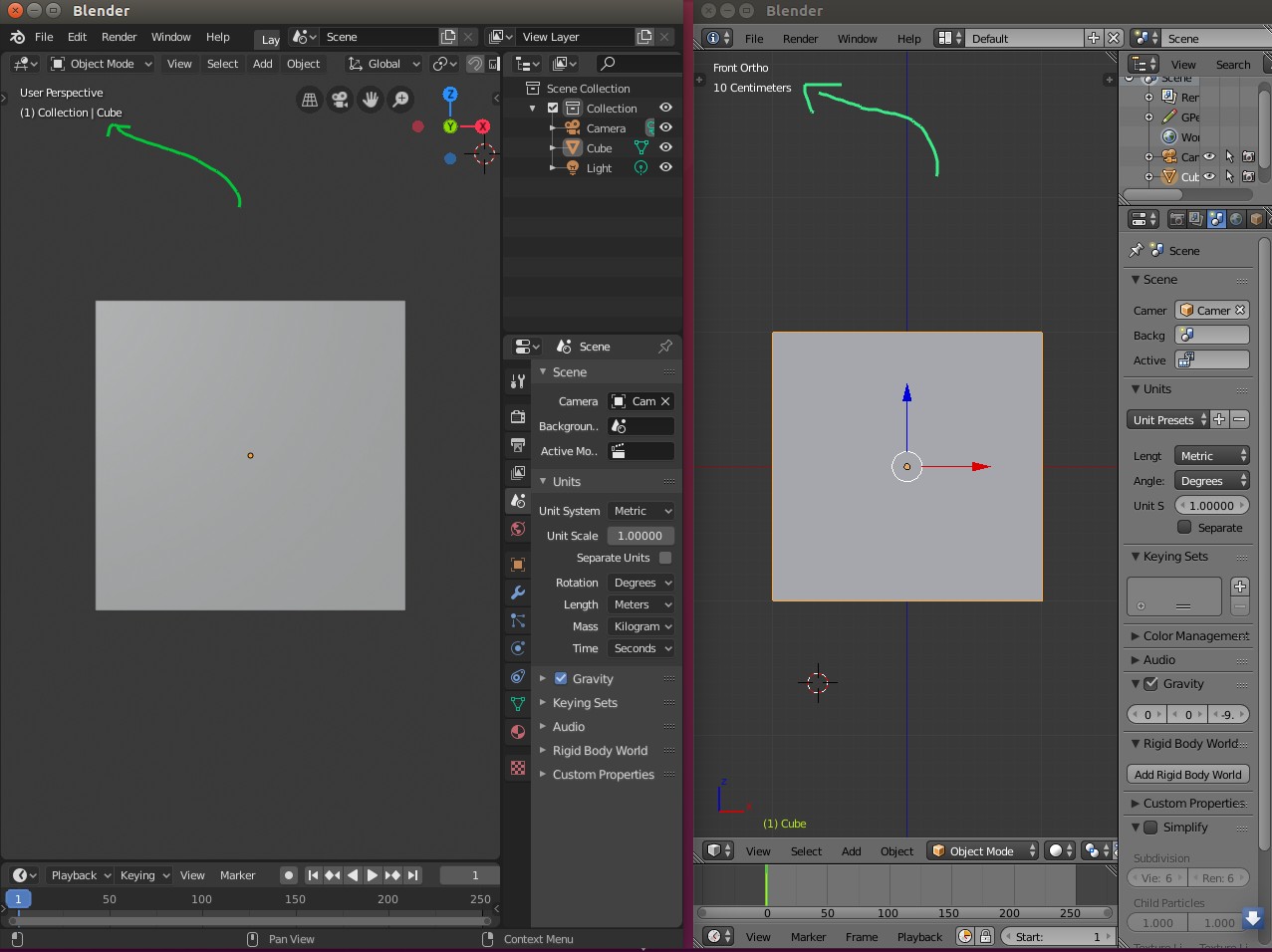Enable the Simplify checkbox in Front Ortho window
Screen dimensions: 1272x952
coord(1150,828)
